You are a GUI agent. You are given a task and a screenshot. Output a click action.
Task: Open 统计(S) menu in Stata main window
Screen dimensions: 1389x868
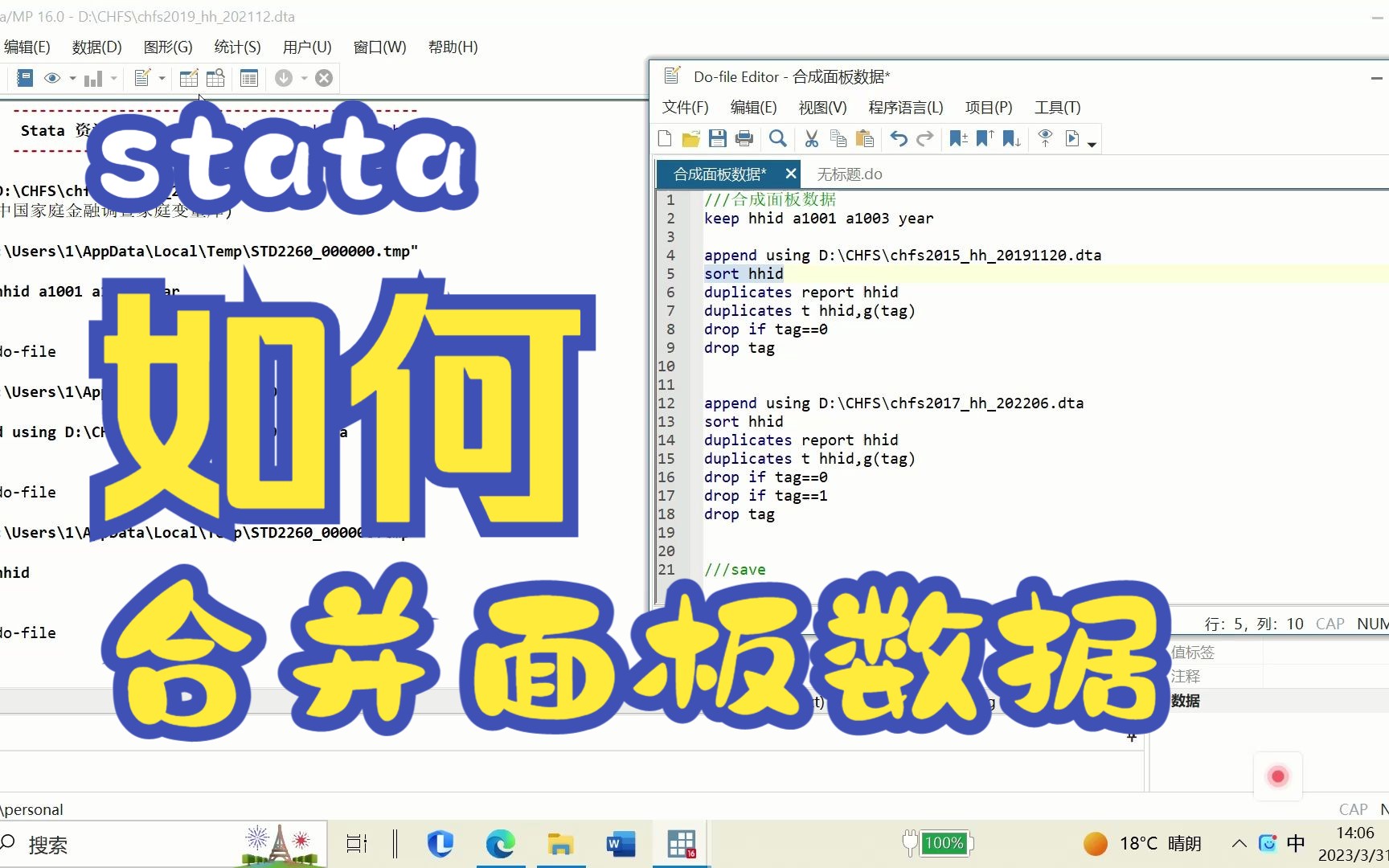coord(237,47)
